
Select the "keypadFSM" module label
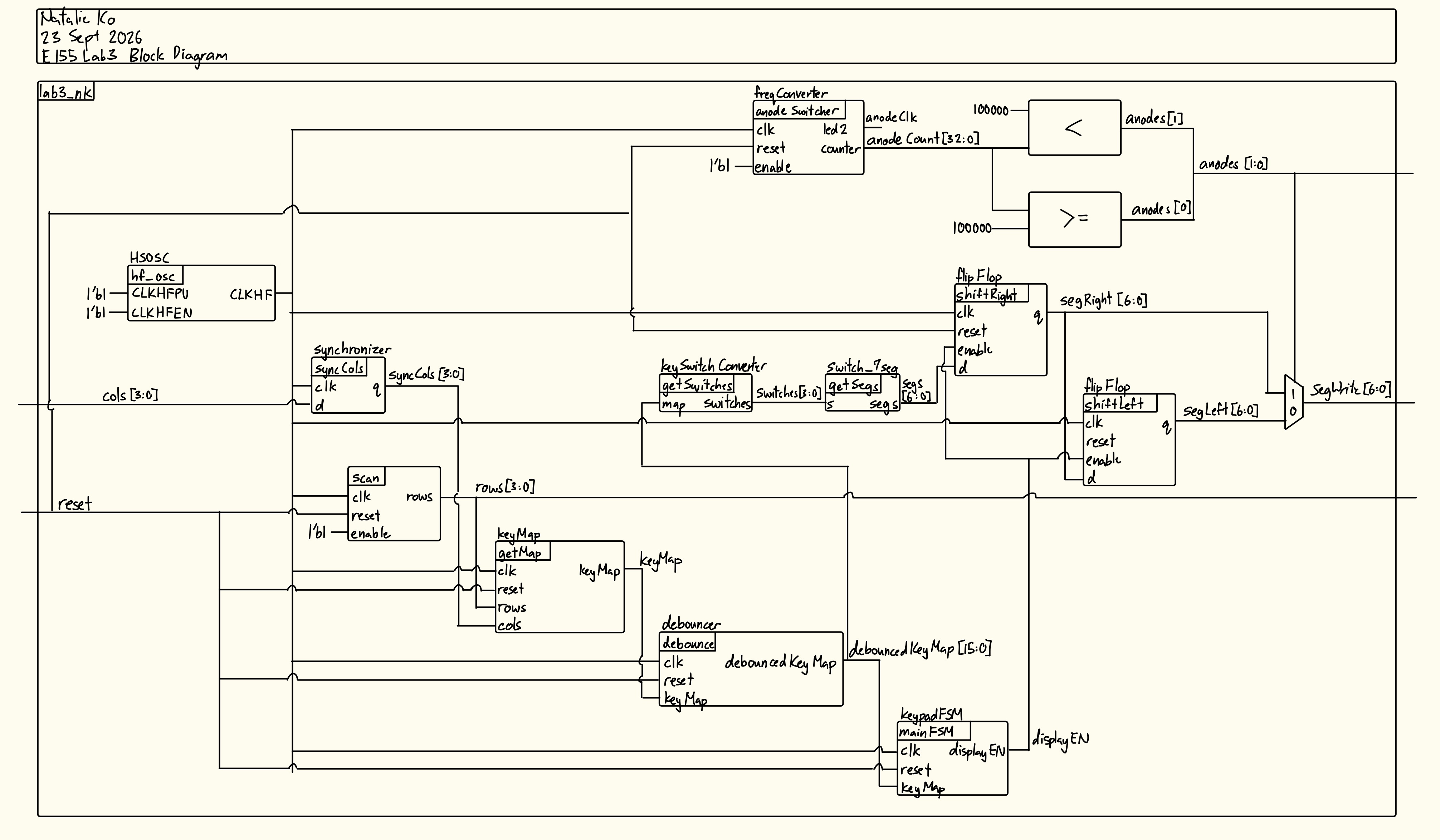pos(931,714)
